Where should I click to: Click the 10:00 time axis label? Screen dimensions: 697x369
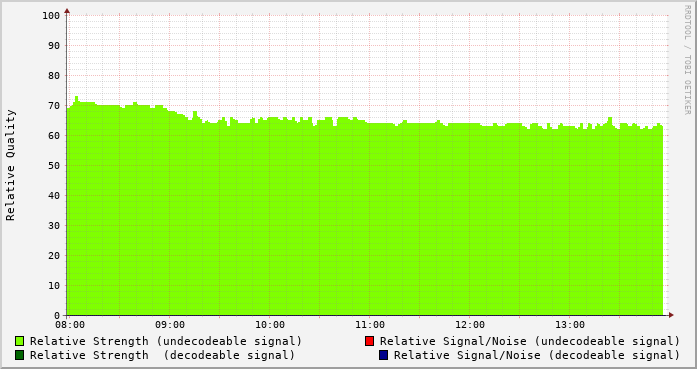(x=270, y=325)
